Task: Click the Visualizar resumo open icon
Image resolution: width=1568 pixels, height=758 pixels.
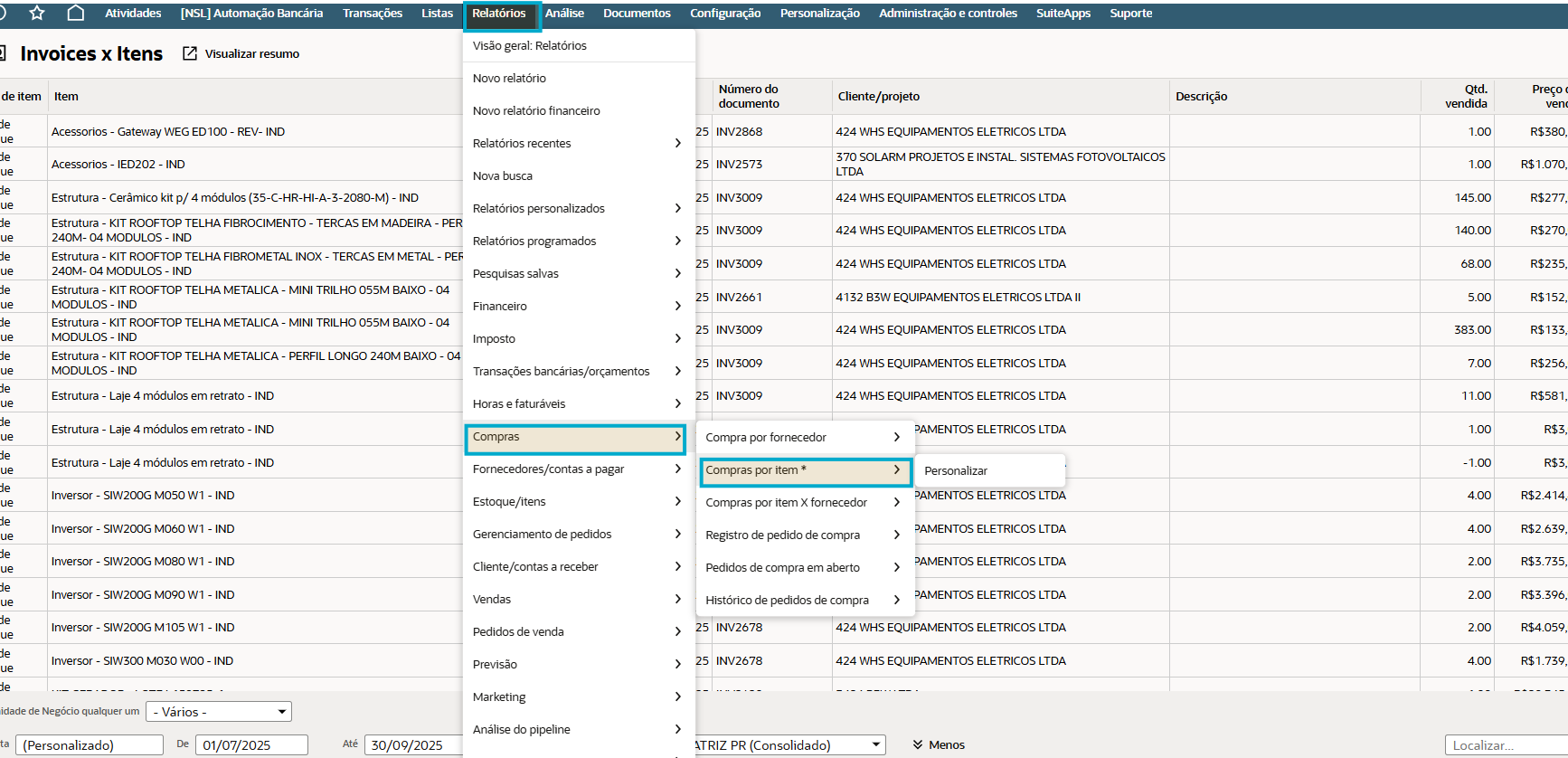Action: 190,53
